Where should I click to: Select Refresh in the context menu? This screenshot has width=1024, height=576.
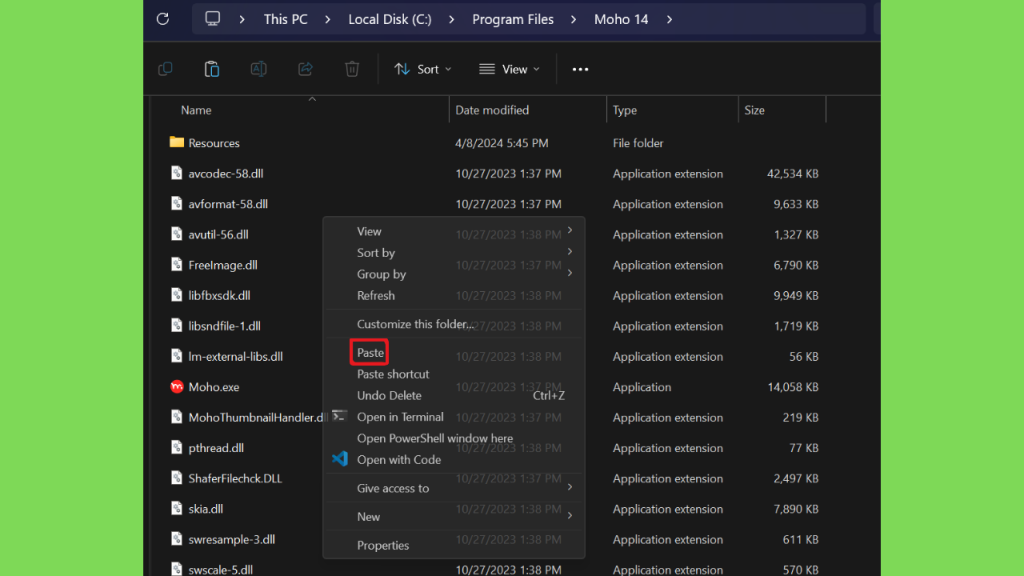(x=376, y=296)
